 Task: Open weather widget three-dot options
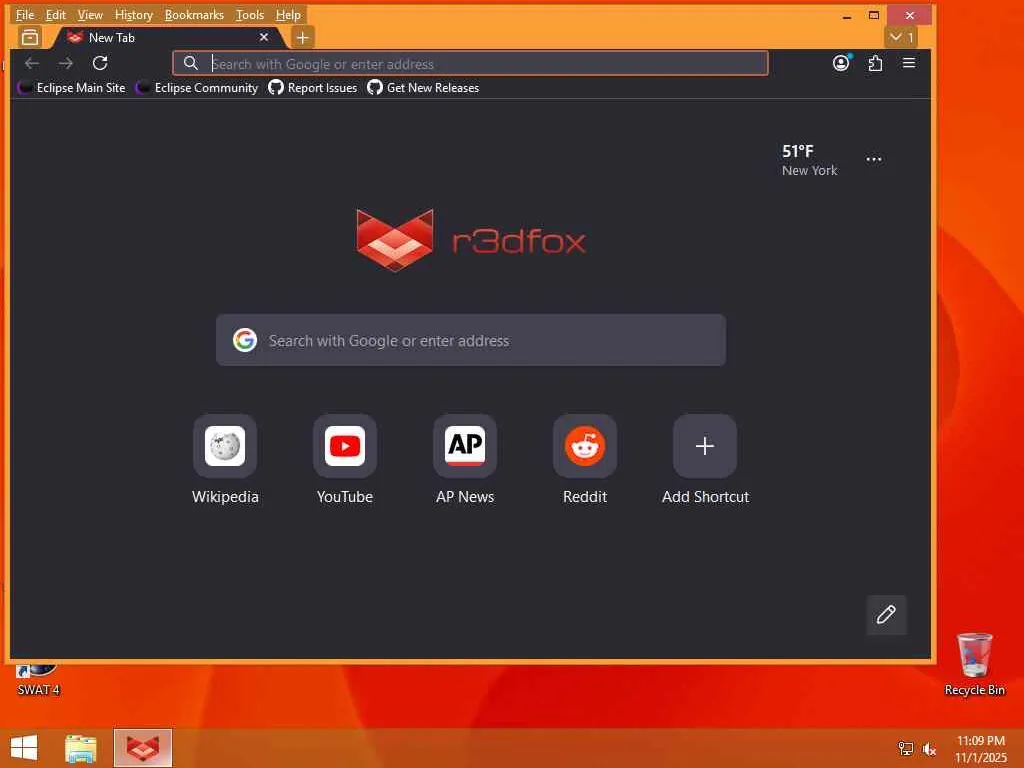click(x=874, y=159)
